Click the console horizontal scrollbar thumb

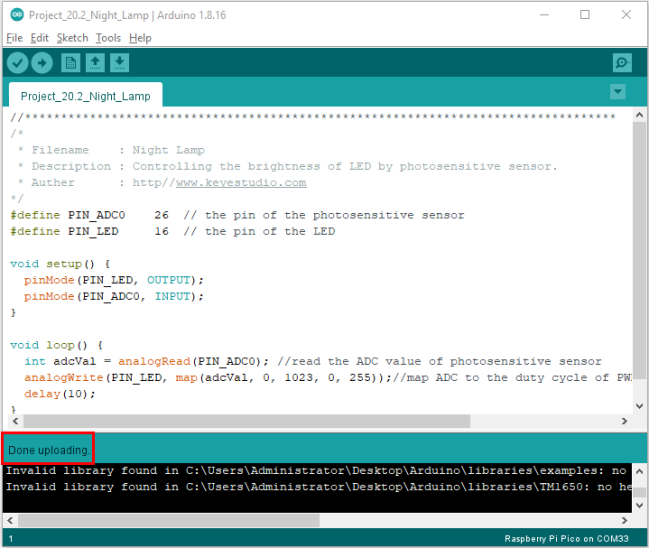point(168,520)
